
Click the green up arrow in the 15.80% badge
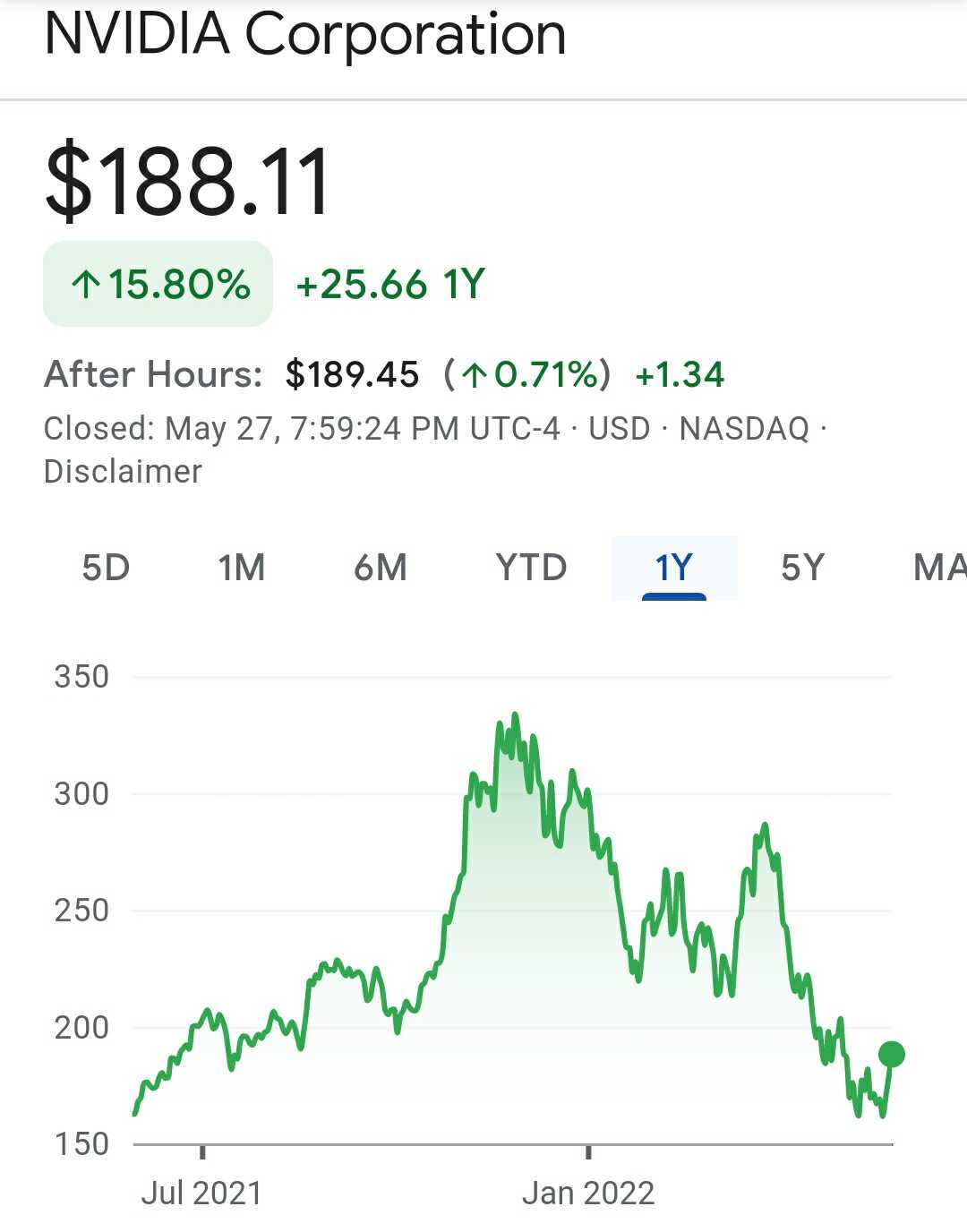click(x=85, y=286)
